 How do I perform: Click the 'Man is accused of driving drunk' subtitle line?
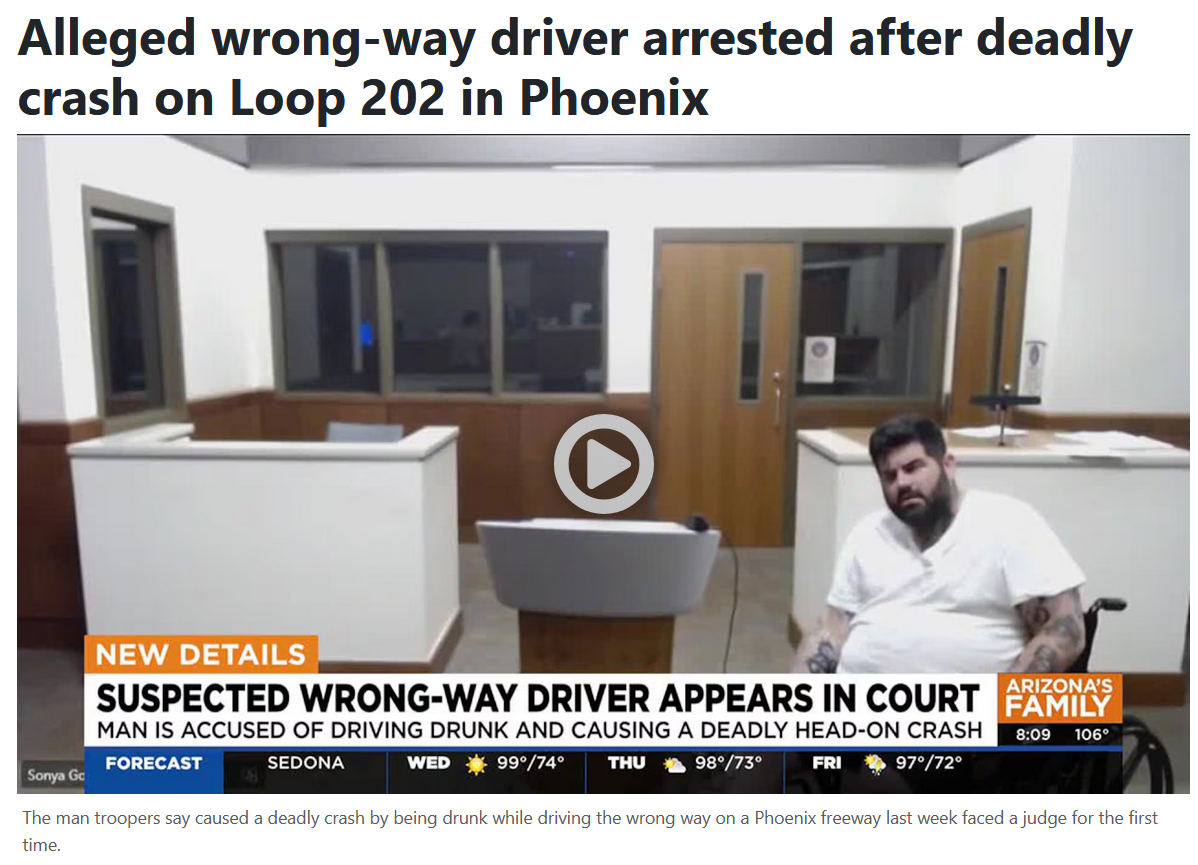click(539, 731)
